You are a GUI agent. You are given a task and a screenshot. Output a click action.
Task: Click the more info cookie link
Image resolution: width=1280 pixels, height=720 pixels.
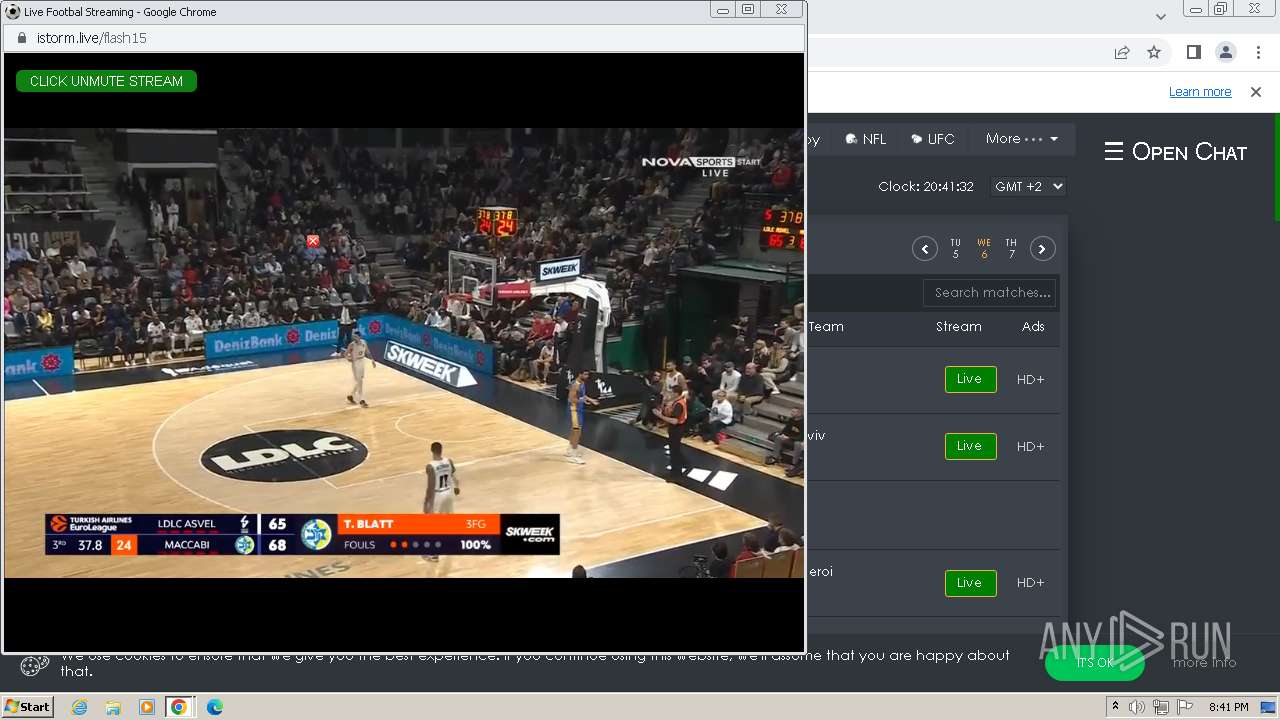1204,662
